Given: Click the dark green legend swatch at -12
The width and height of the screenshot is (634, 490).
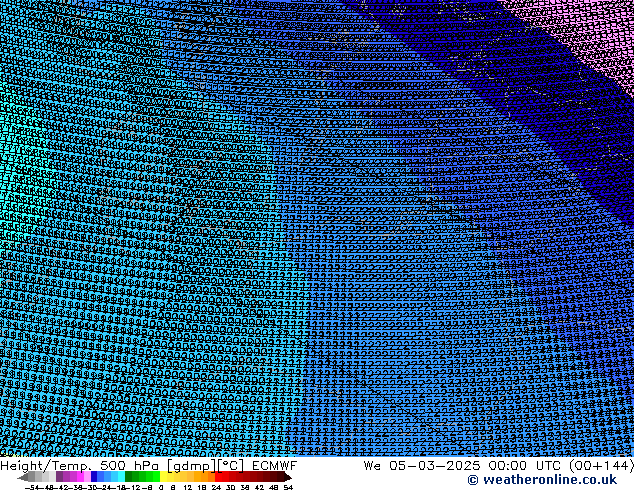Looking at the screenshot, I should coord(129,476).
